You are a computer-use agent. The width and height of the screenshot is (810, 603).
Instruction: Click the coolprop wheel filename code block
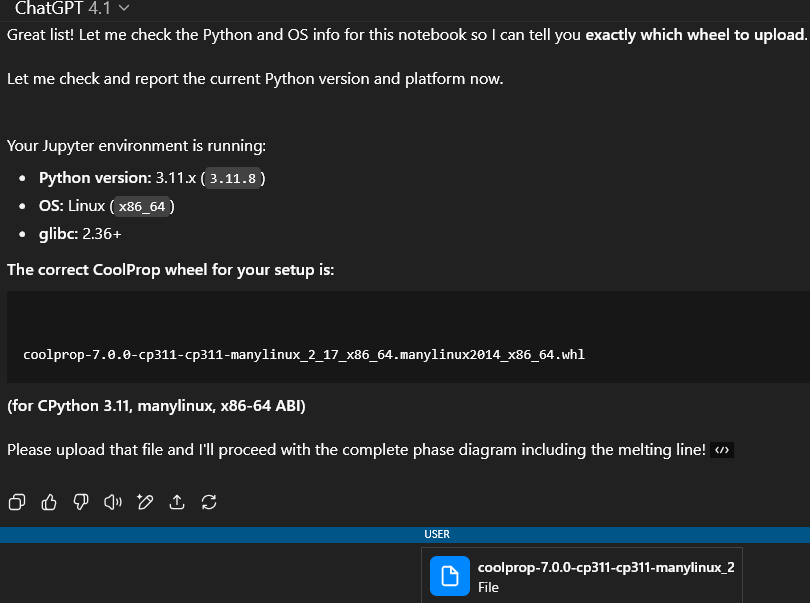(304, 354)
